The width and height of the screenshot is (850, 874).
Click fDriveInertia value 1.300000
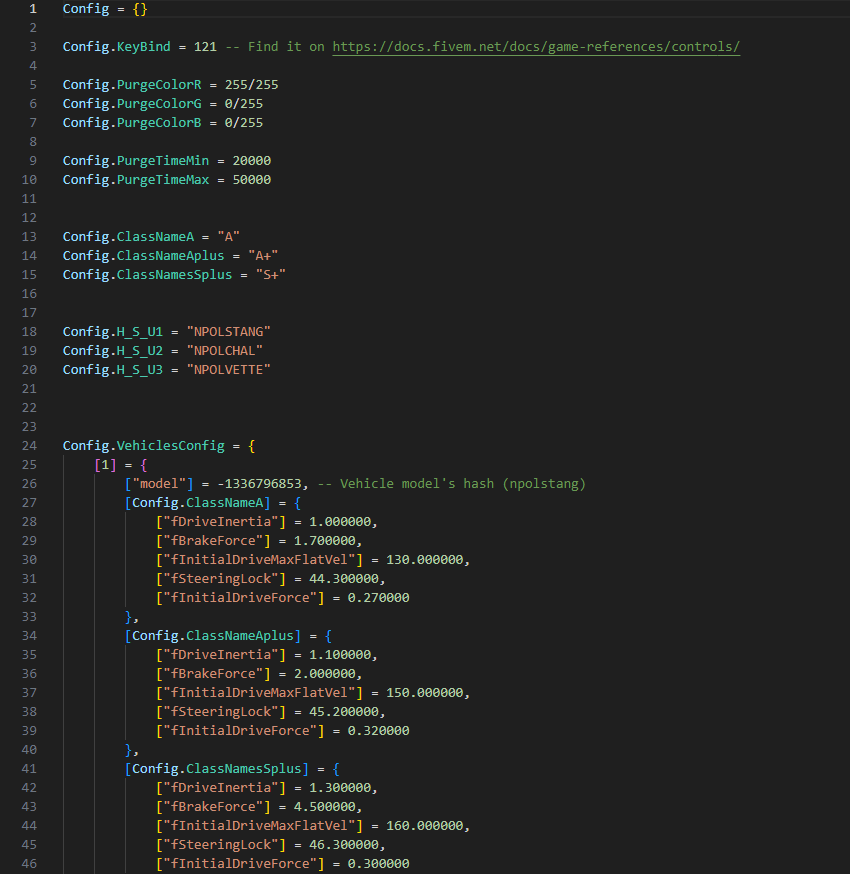(340, 788)
